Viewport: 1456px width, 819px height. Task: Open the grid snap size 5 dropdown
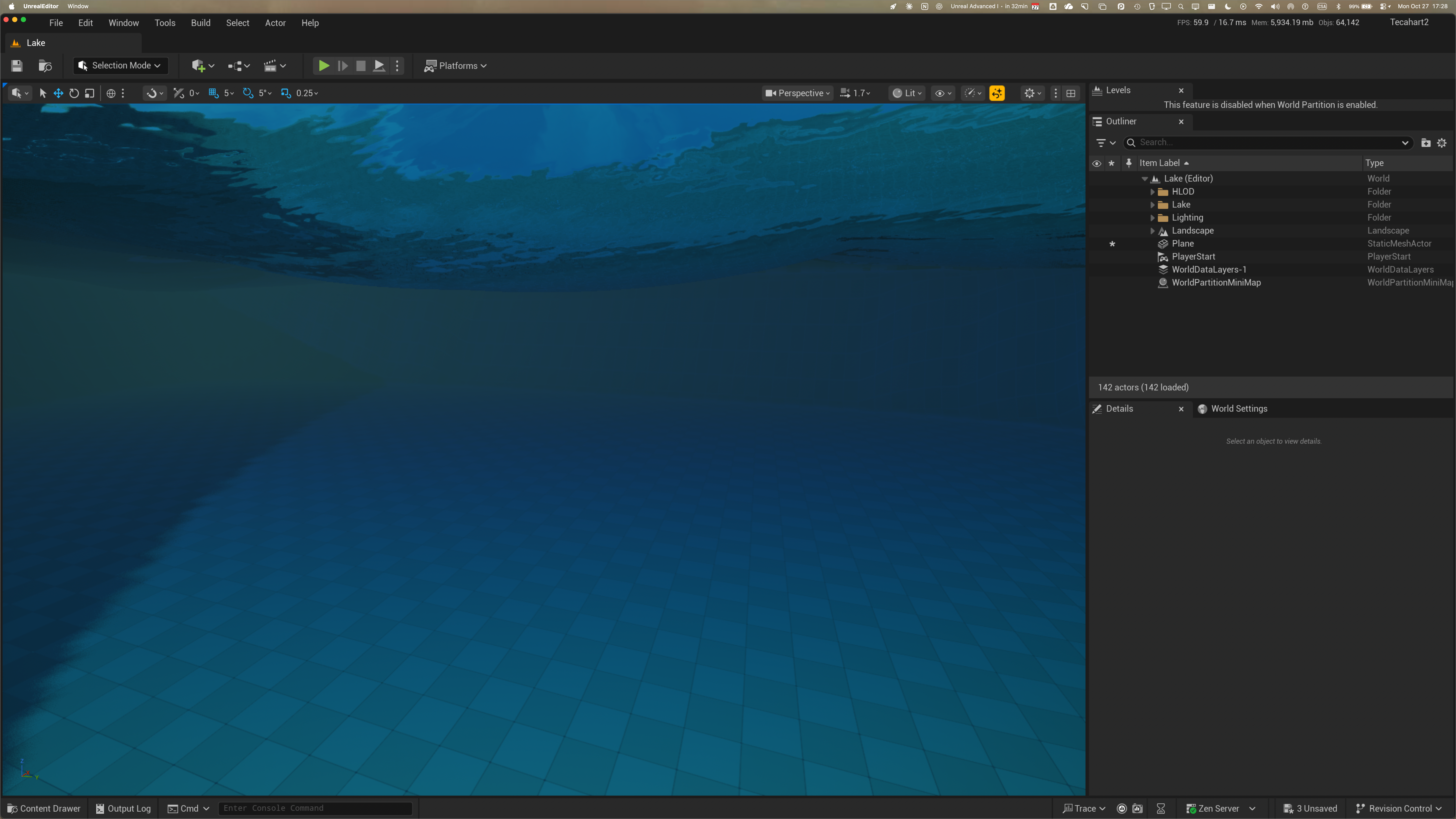(229, 93)
